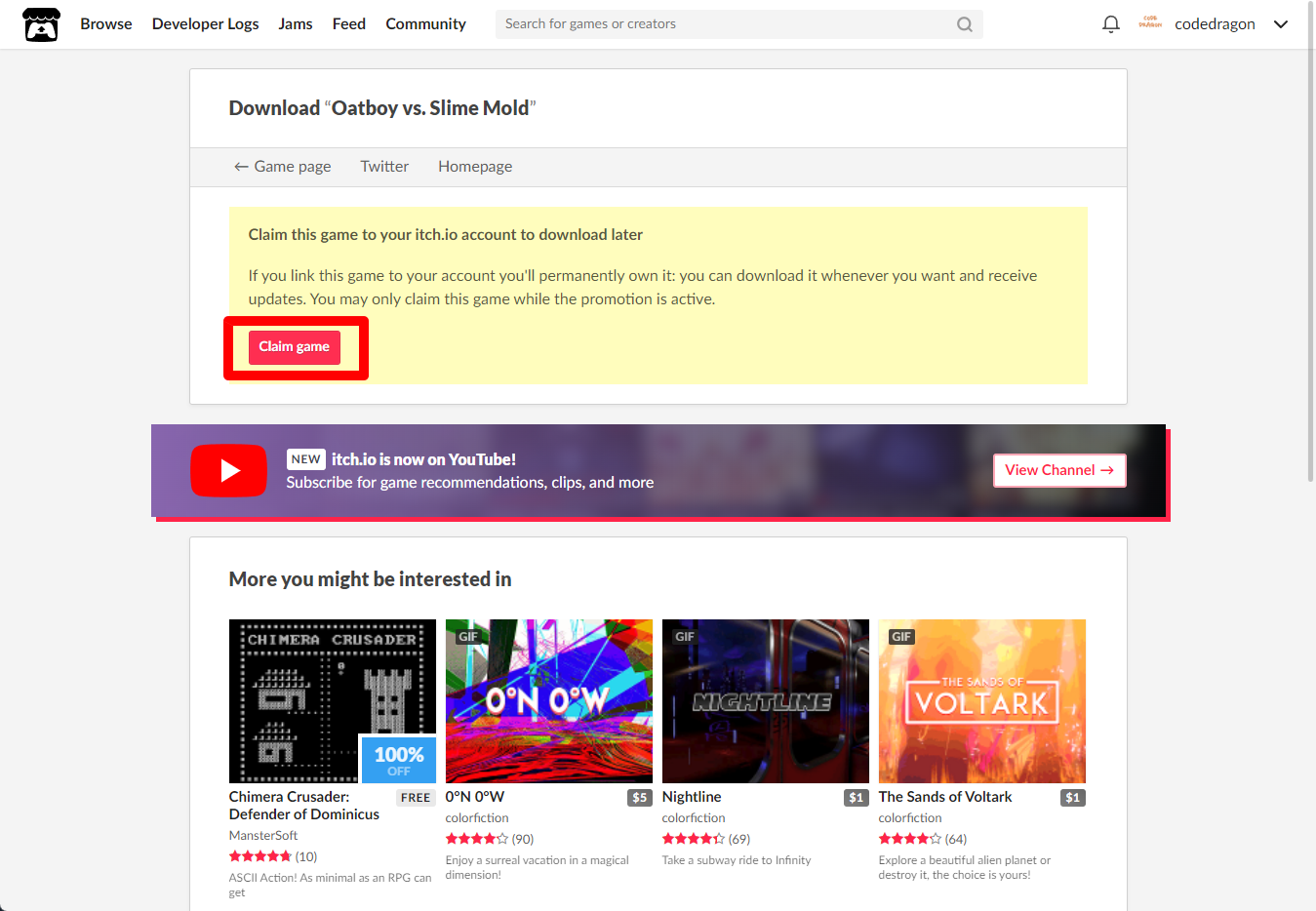Screen dimensions: 1316x911
Task: Open the 0°N 0°W game thumbnail
Action: (x=549, y=701)
